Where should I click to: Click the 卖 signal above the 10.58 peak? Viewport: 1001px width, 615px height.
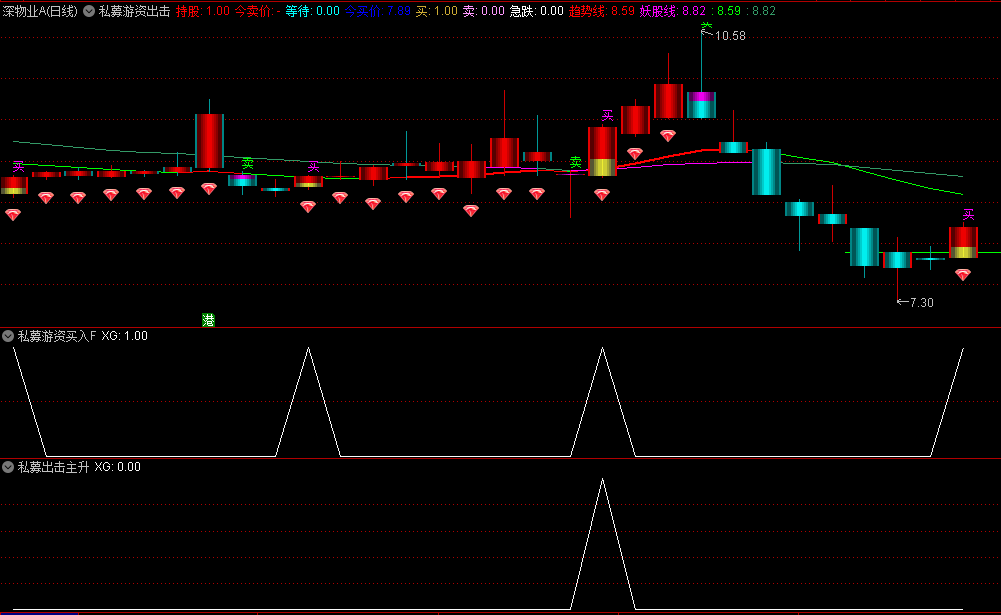(x=706, y=26)
